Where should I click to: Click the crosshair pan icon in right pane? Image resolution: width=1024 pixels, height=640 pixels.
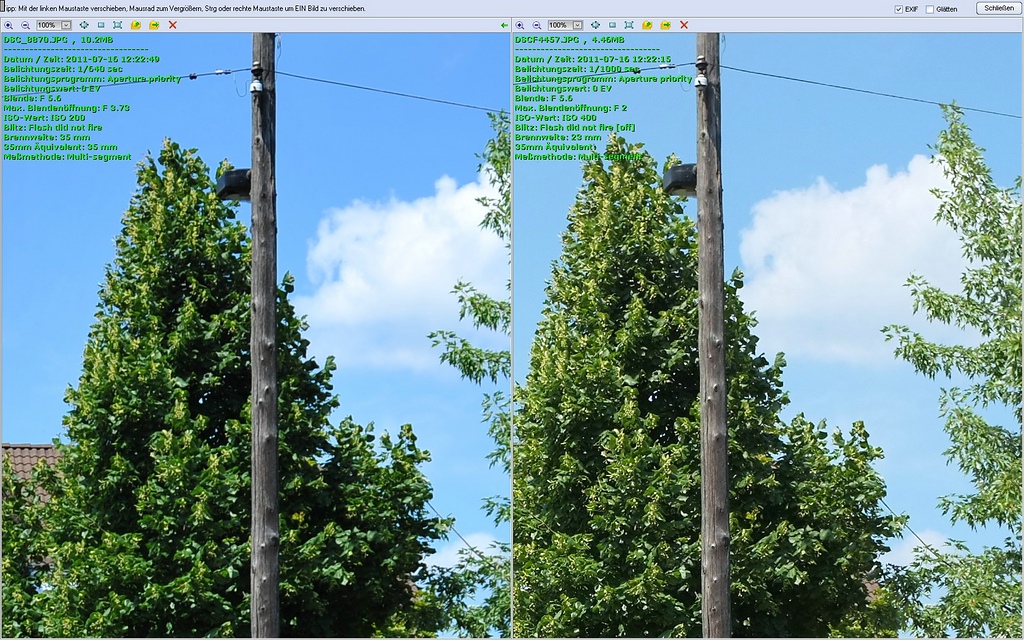pos(595,25)
